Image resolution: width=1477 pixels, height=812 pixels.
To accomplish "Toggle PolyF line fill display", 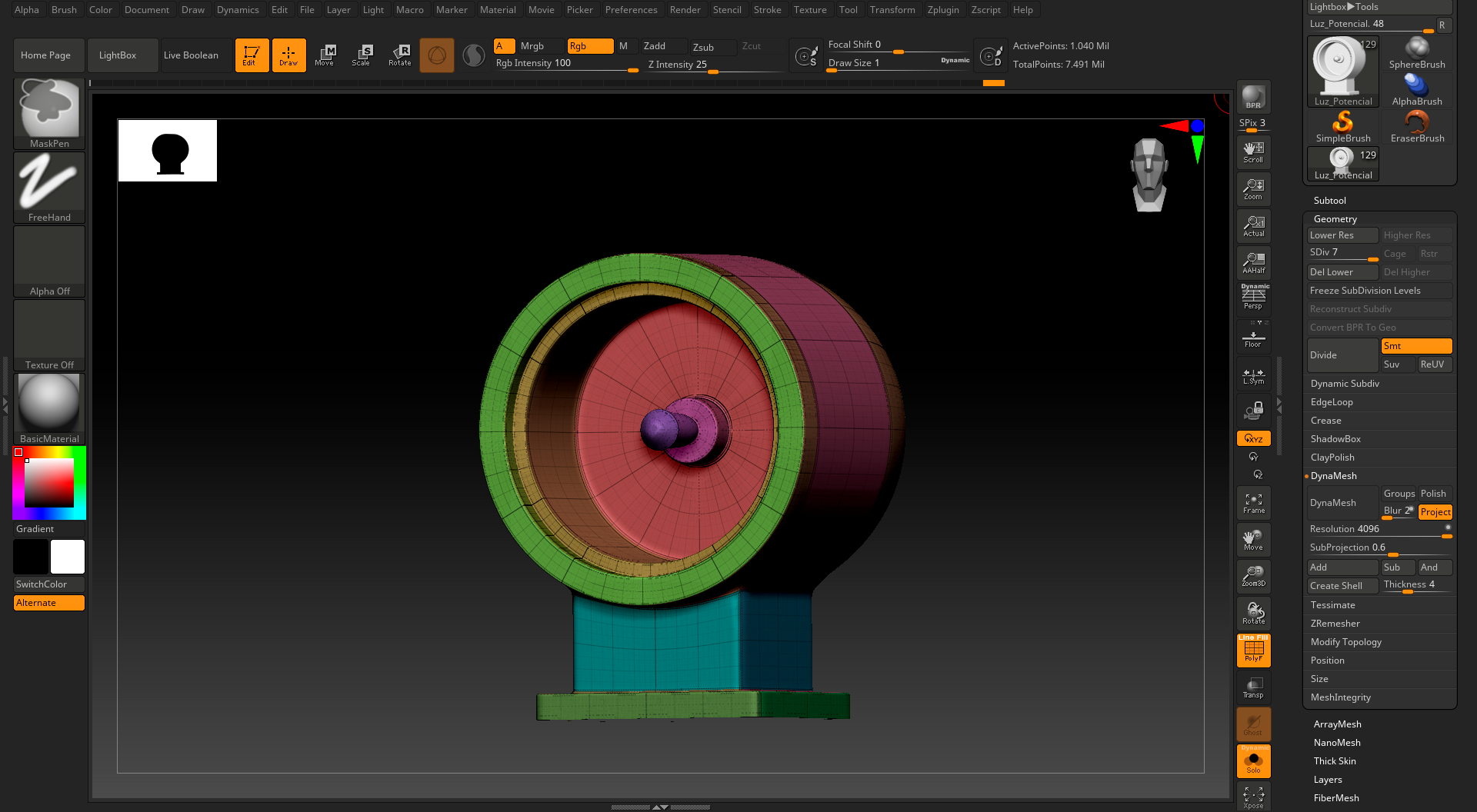I will click(1253, 651).
